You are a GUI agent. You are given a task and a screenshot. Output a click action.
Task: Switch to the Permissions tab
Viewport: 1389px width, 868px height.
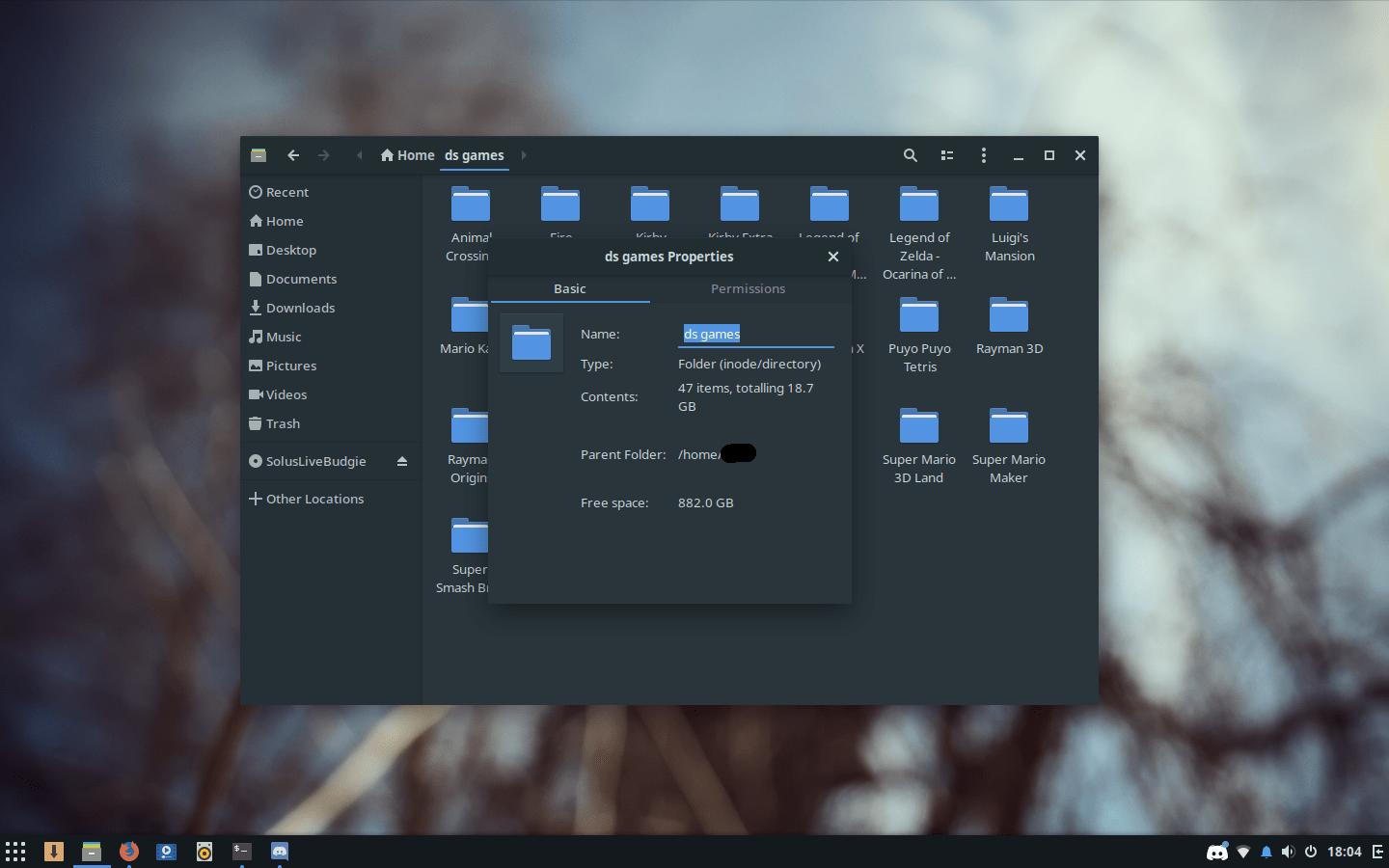coord(749,288)
